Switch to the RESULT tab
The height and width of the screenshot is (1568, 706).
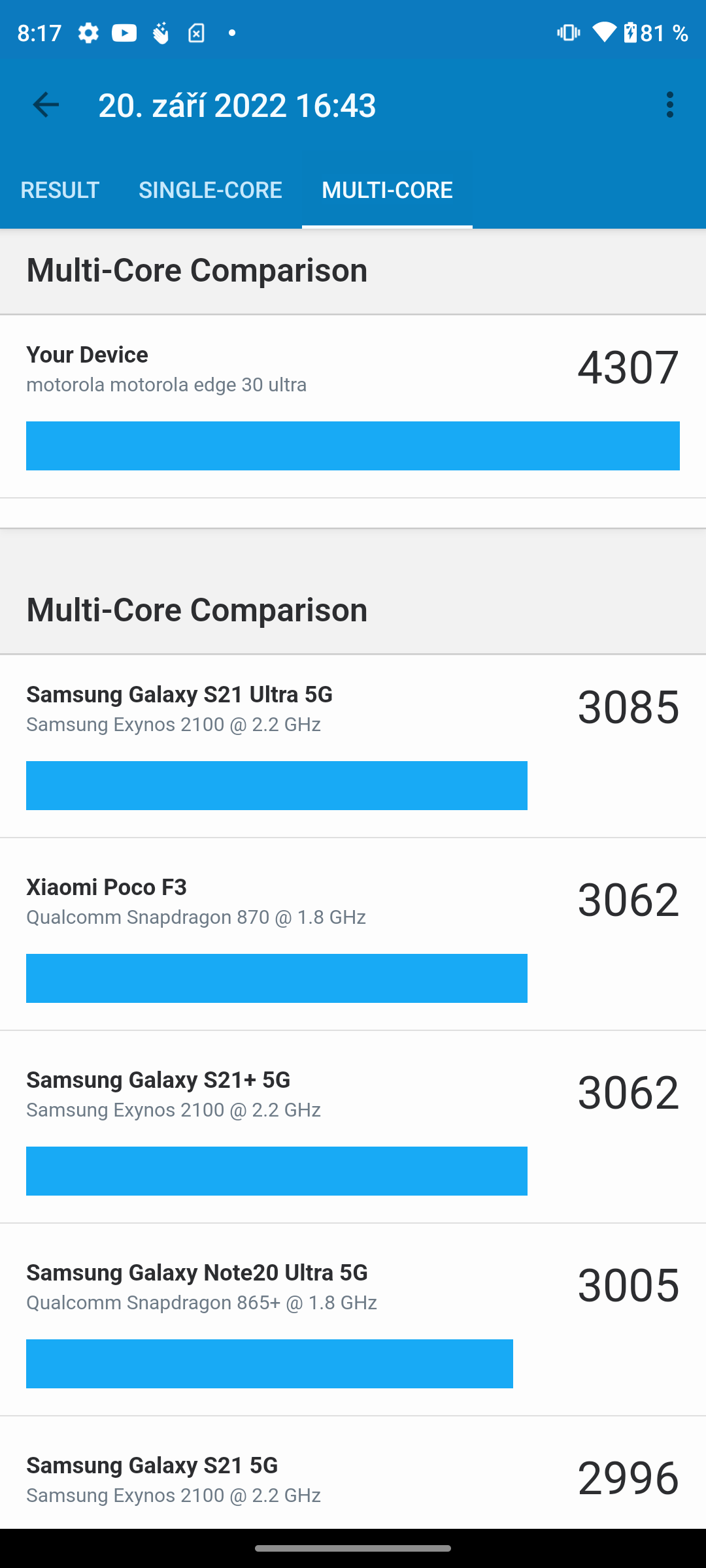(x=59, y=190)
